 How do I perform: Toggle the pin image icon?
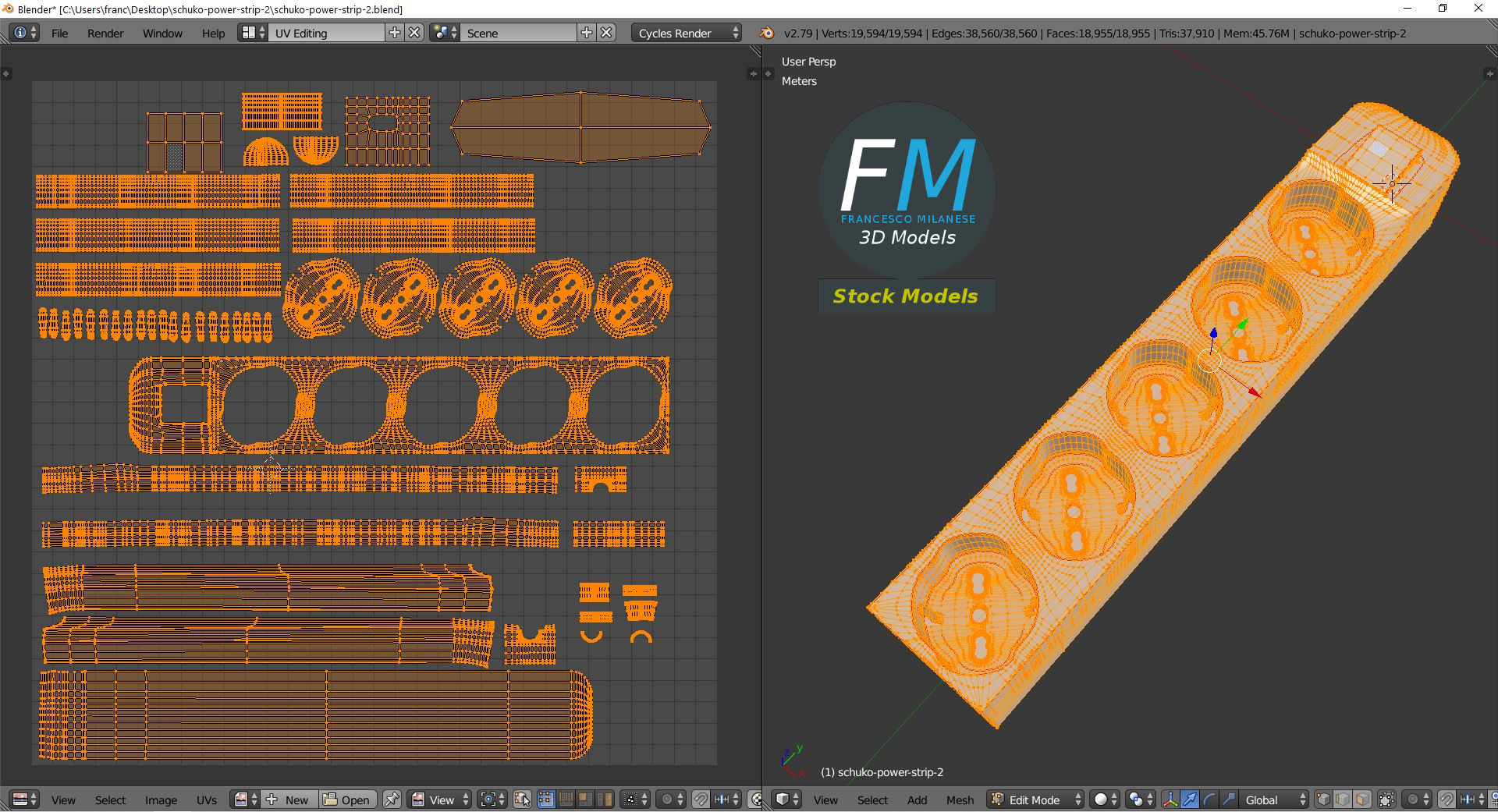(x=392, y=800)
